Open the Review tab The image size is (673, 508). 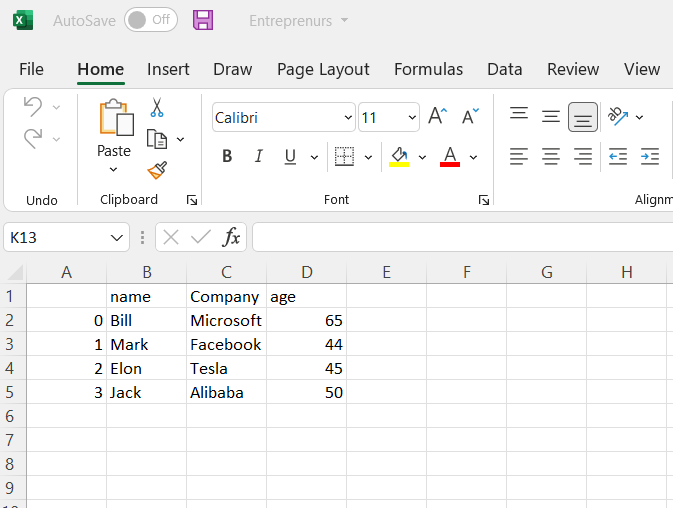[573, 69]
